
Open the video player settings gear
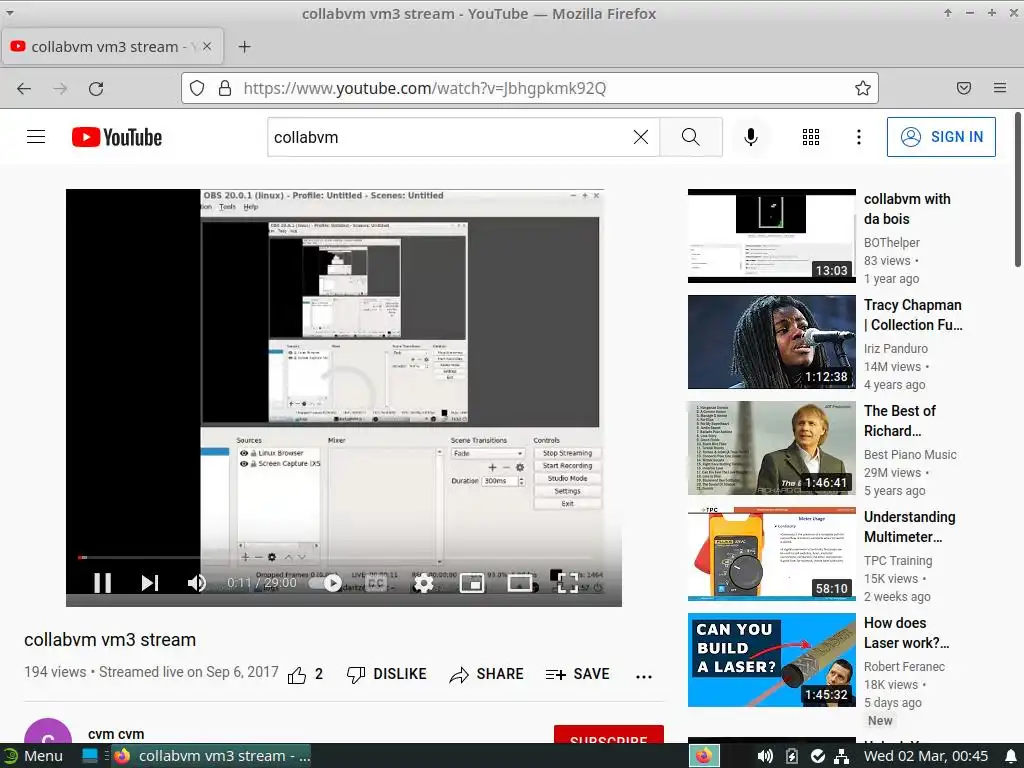pyautogui.click(x=424, y=583)
